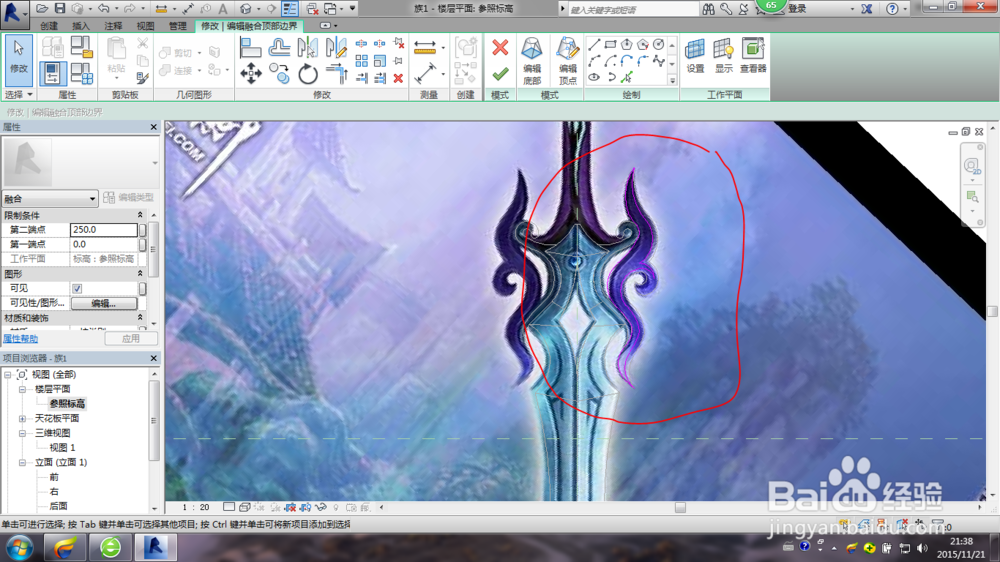Select the Offset tool
Screen dimensions: 1000x562
[279, 48]
